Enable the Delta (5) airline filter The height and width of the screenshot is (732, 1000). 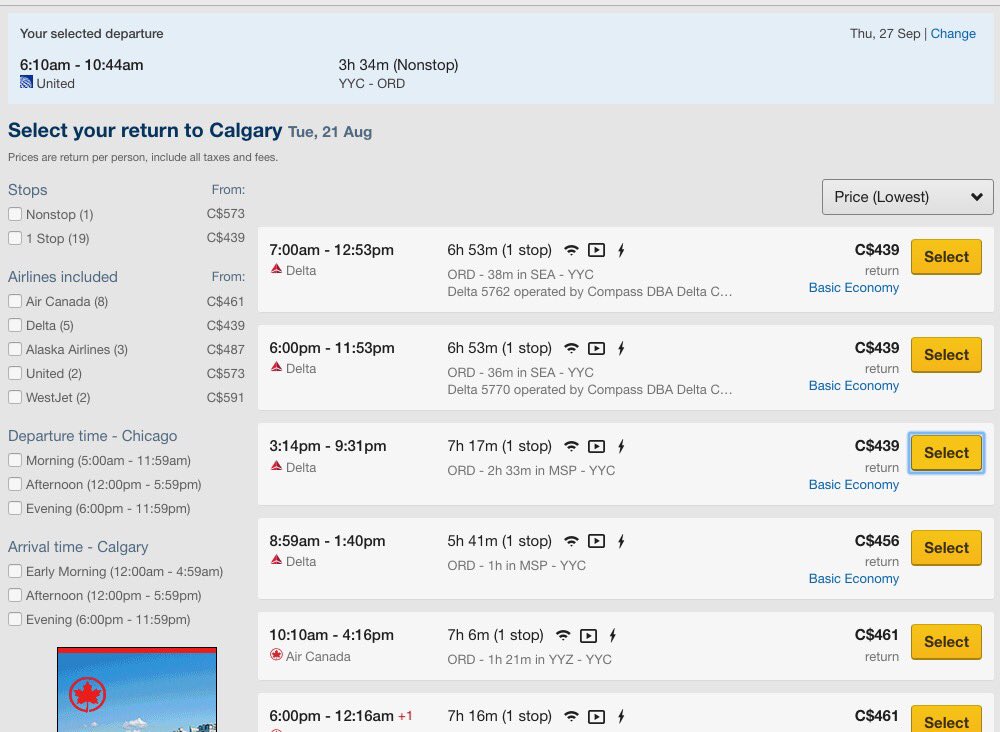15,325
